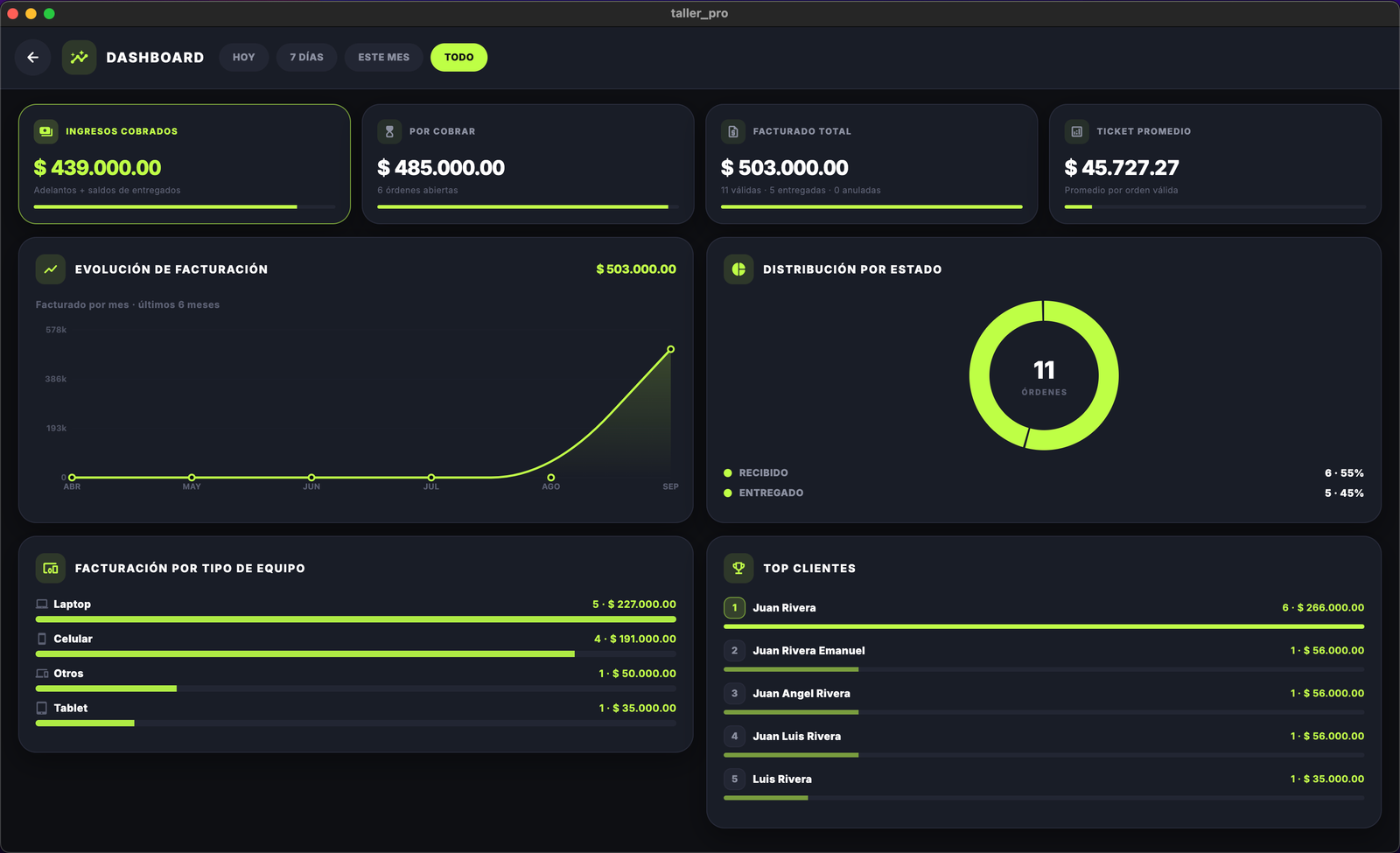Click the $ 503.000.00 chart total

pos(636,269)
